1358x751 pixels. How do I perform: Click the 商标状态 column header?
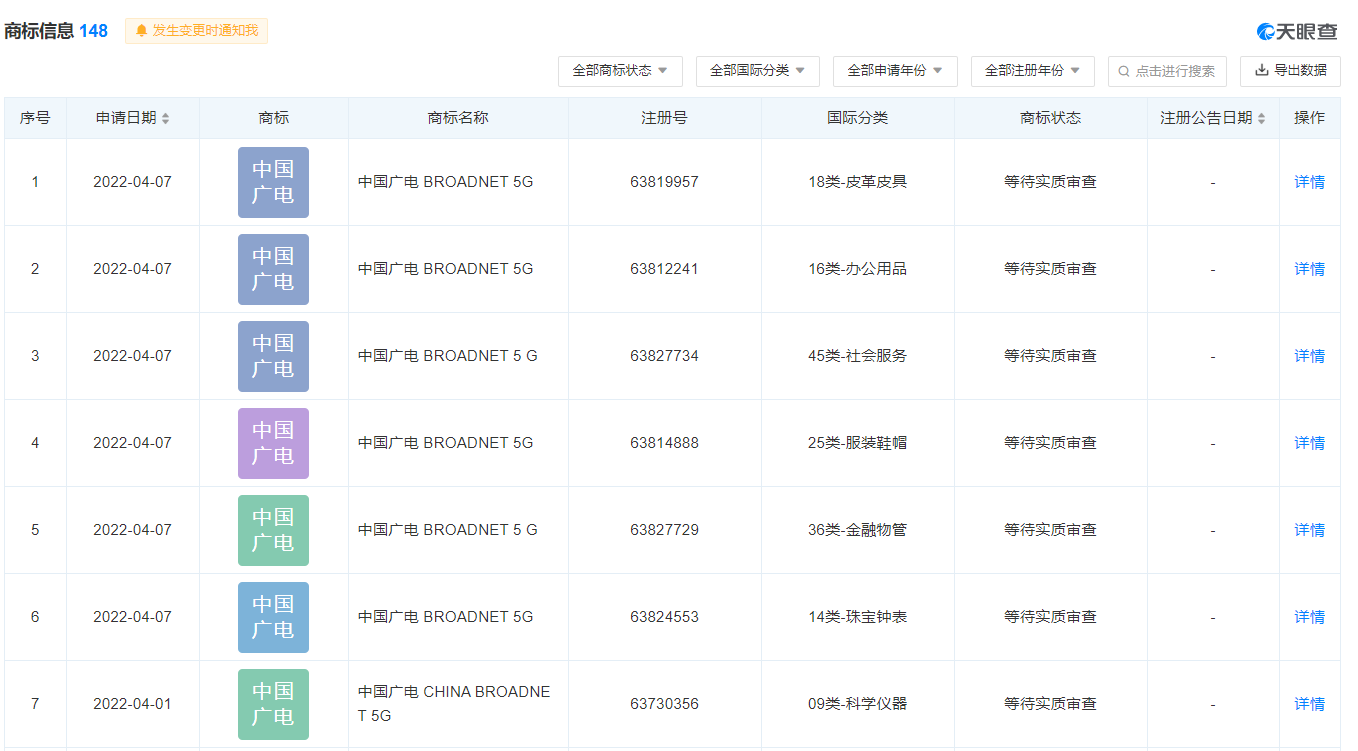pos(1050,118)
